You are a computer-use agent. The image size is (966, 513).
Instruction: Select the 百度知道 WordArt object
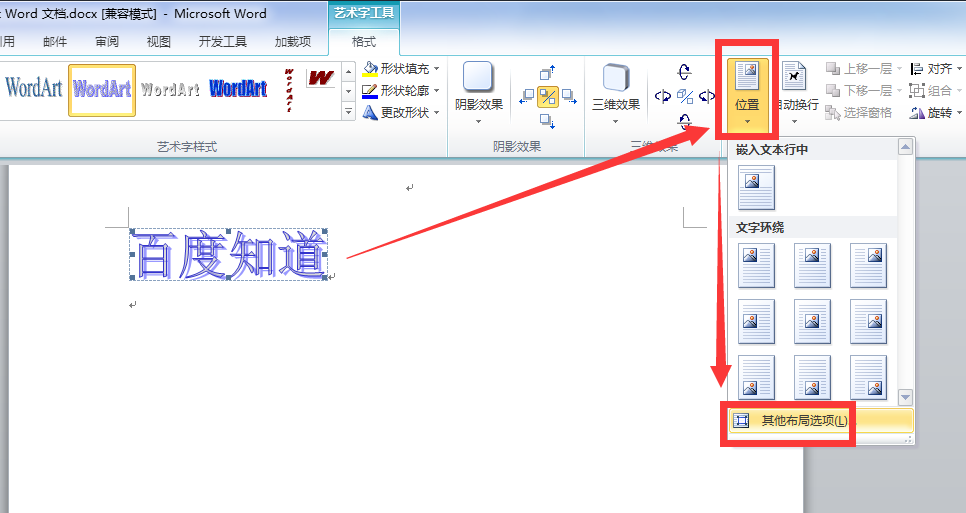pyautogui.click(x=229, y=255)
